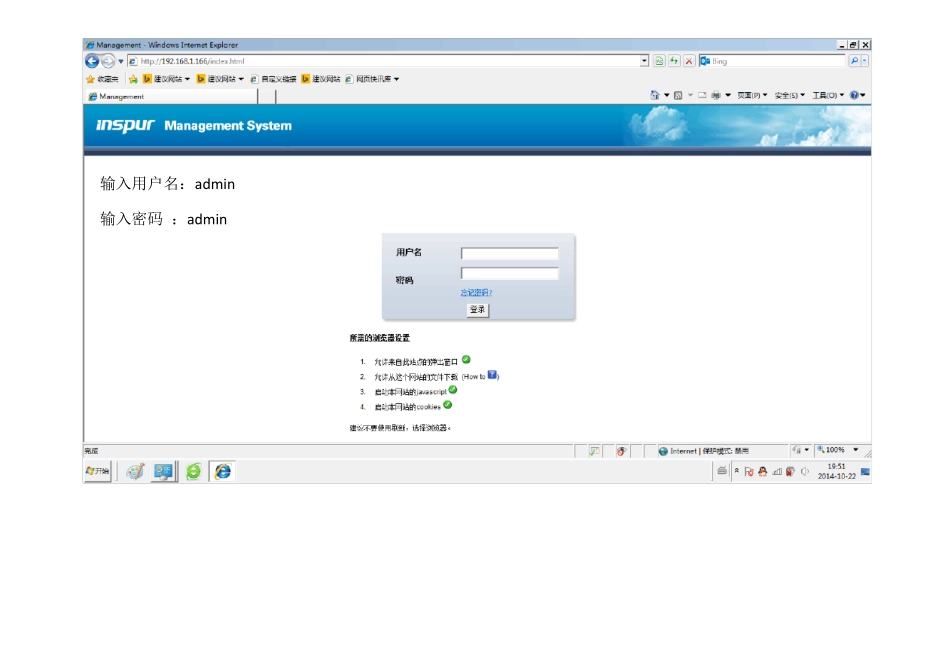This screenshot has width=950, height=672.
Task: Click the Show desktop button at taskbar end
Action: [x=865, y=471]
